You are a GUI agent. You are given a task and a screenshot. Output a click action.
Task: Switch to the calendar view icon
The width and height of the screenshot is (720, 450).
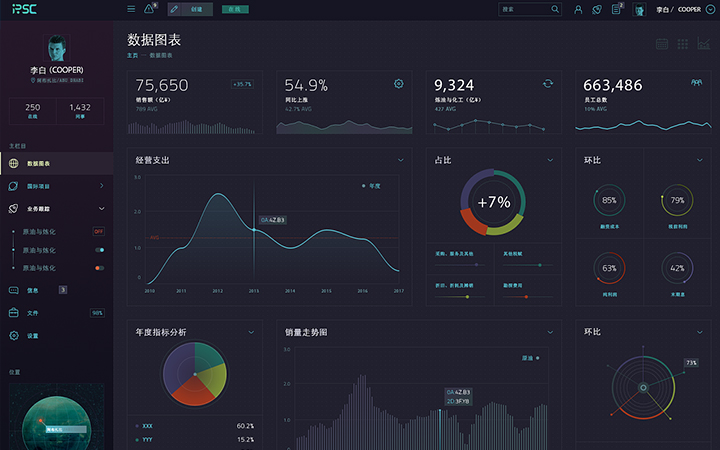click(x=662, y=44)
